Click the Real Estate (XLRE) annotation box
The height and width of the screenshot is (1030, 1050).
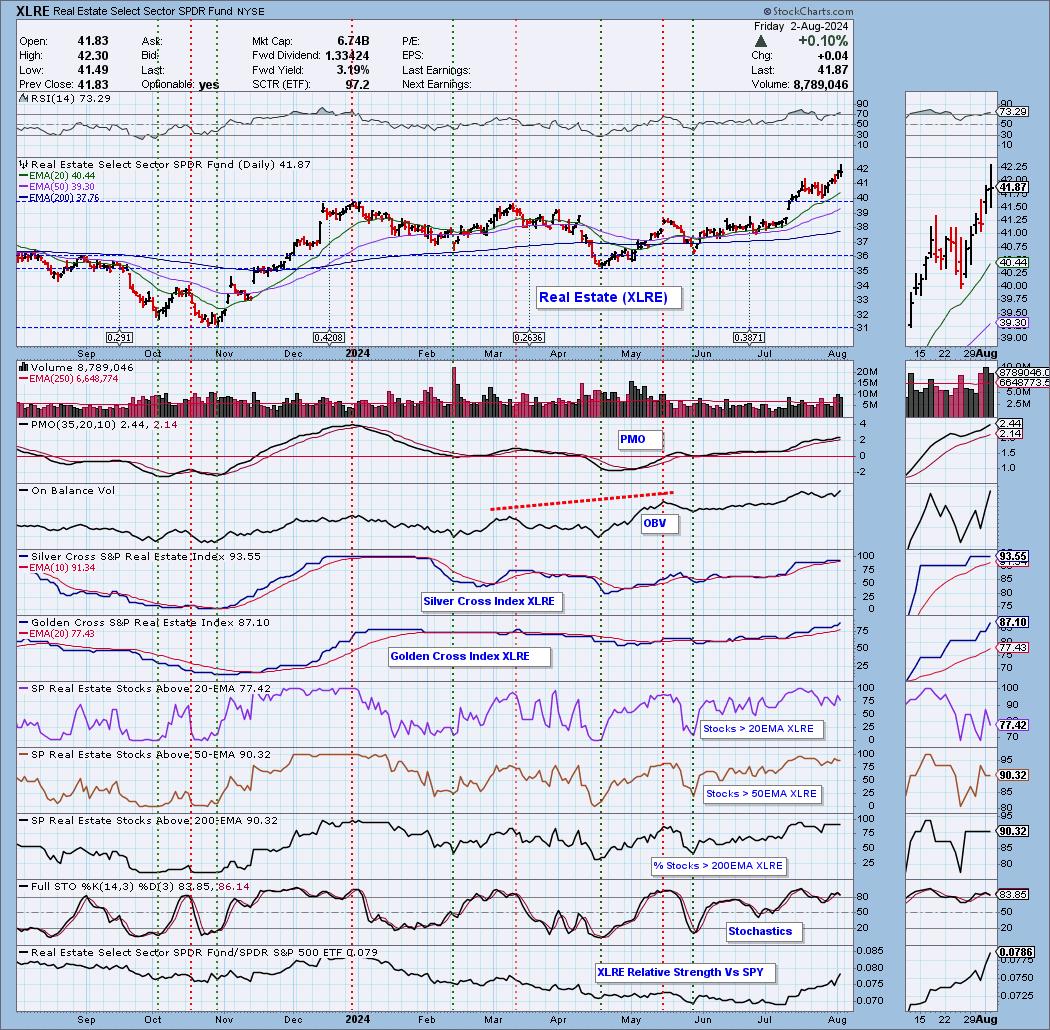[x=609, y=297]
